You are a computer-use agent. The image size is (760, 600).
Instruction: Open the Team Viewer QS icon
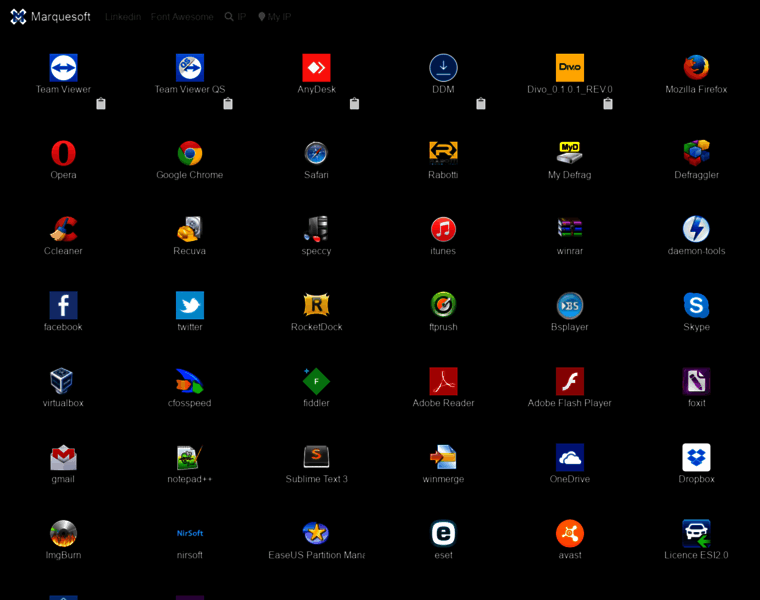pyautogui.click(x=190, y=67)
